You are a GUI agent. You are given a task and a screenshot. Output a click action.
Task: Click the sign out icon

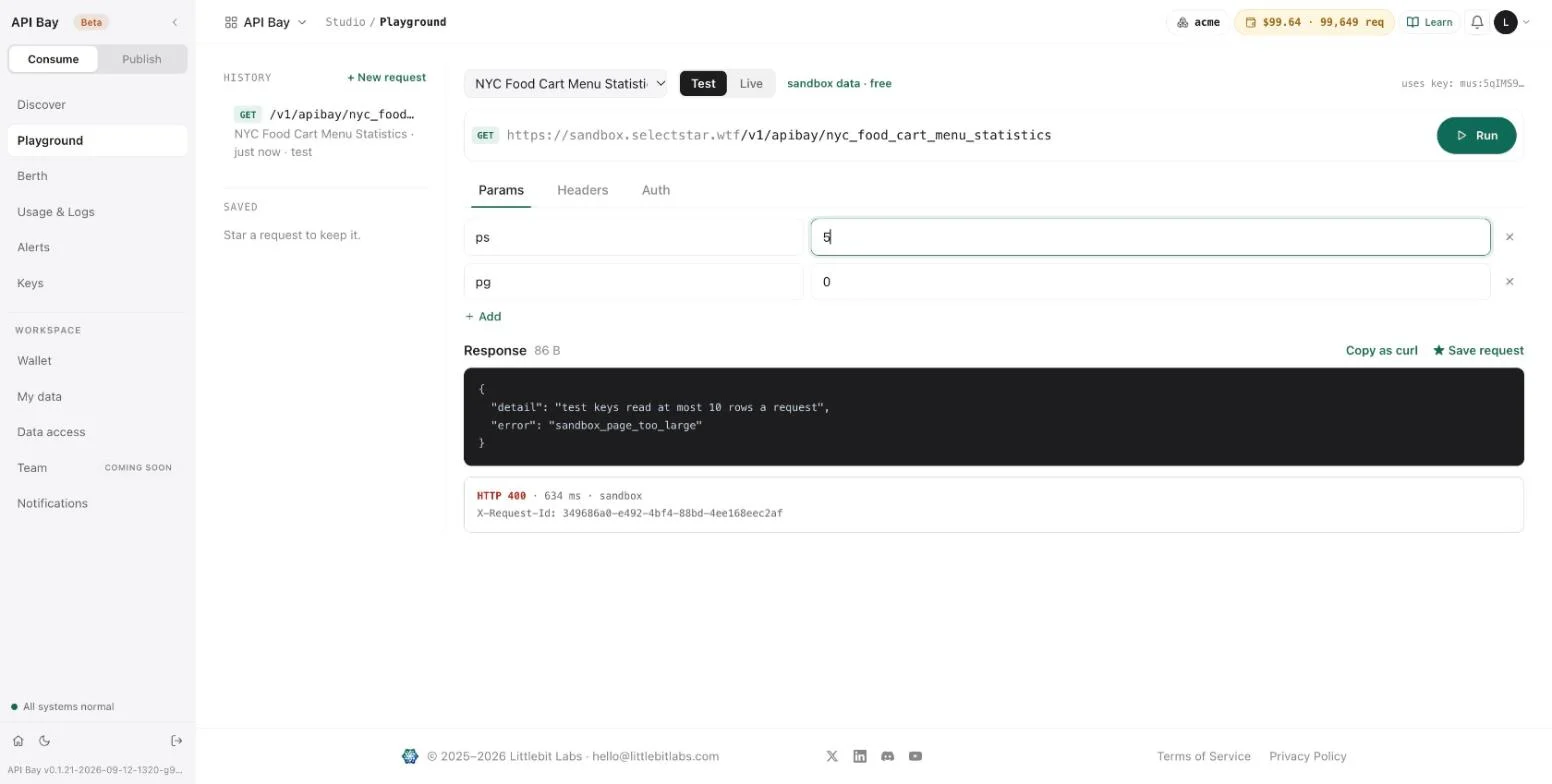[177, 741]
